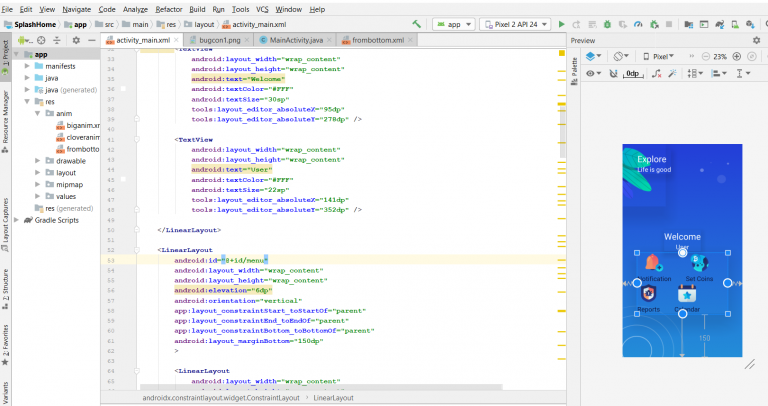The width and height of the screenshot is (768, 406).
Task: Open the Pixel 2 API 24 device dropdown
Action: point(515,23)
